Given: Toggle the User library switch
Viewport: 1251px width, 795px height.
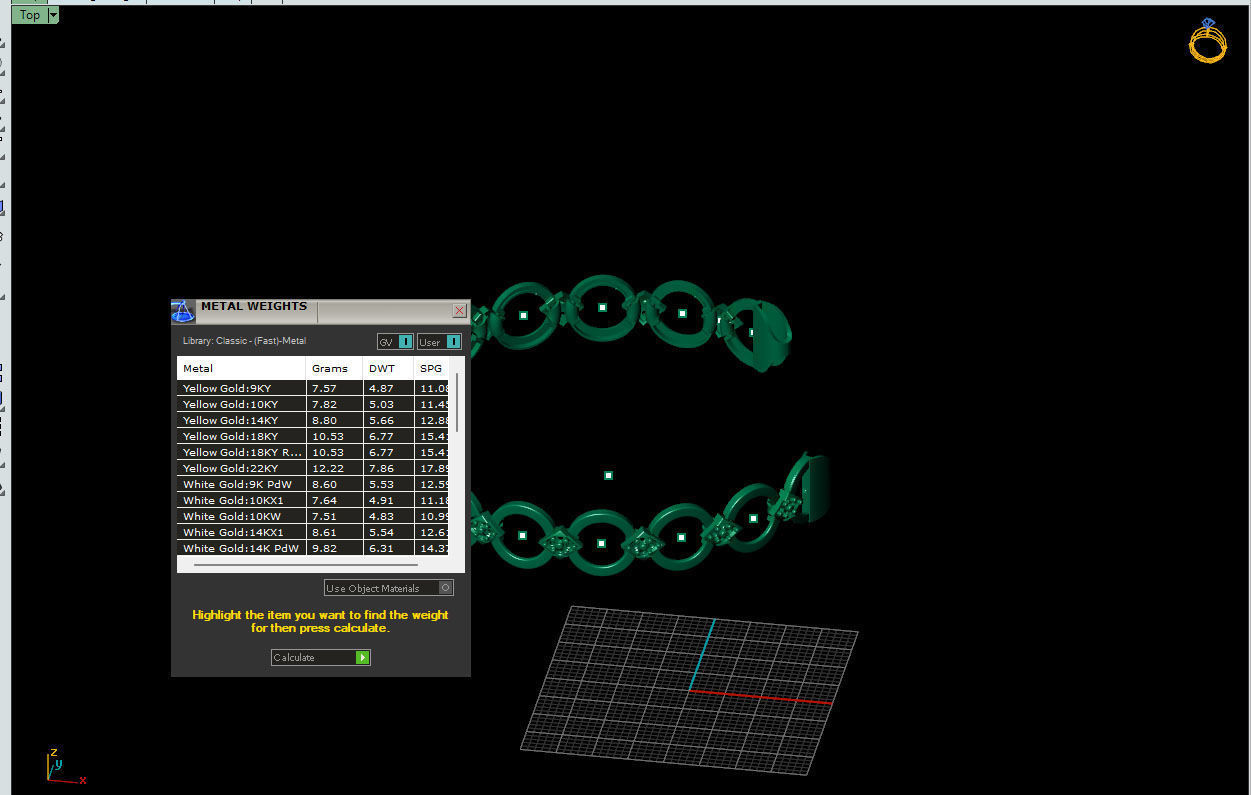Looking at the screenshot, I should pos(439,342).
